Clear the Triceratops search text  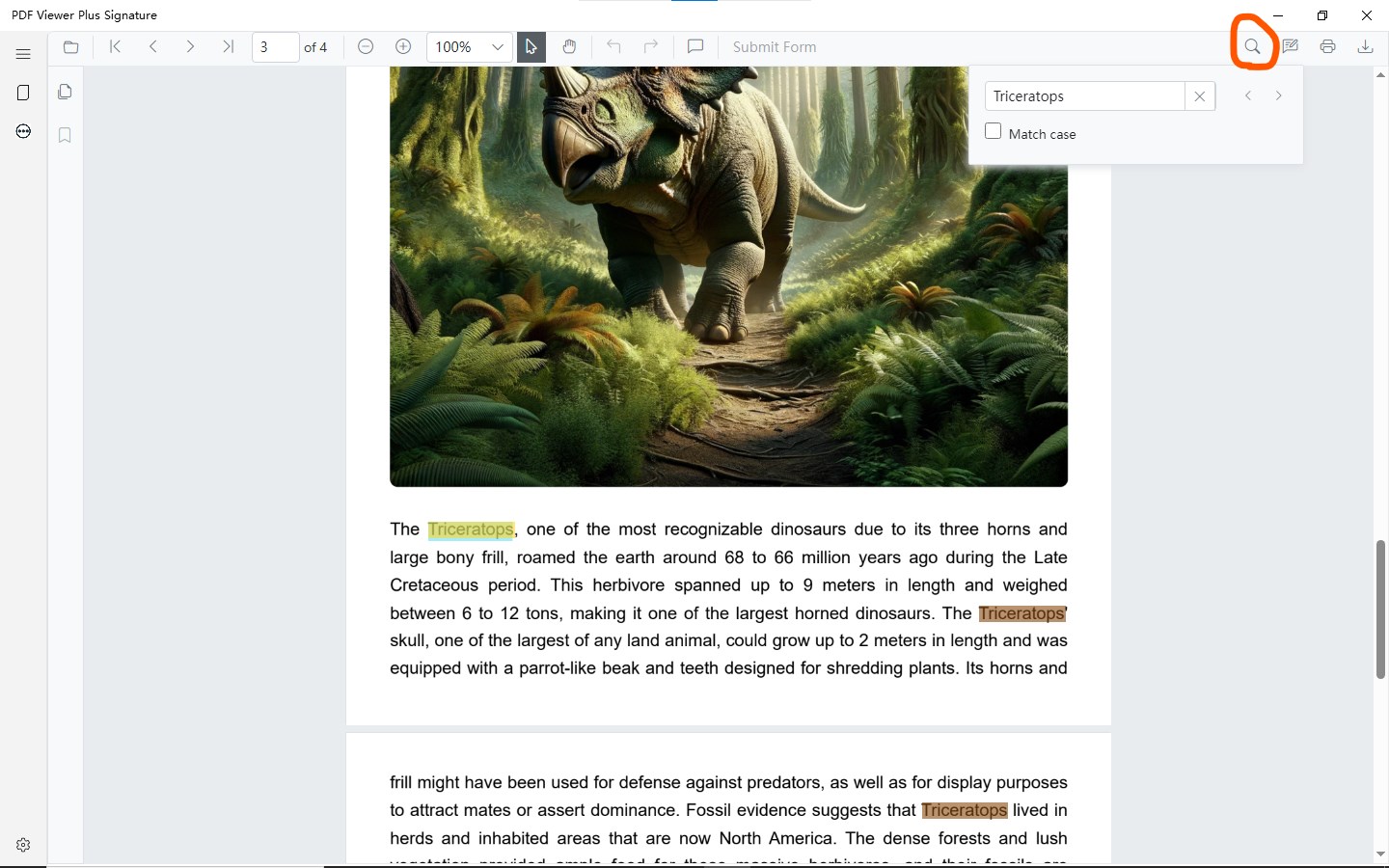coord(1200,96)
